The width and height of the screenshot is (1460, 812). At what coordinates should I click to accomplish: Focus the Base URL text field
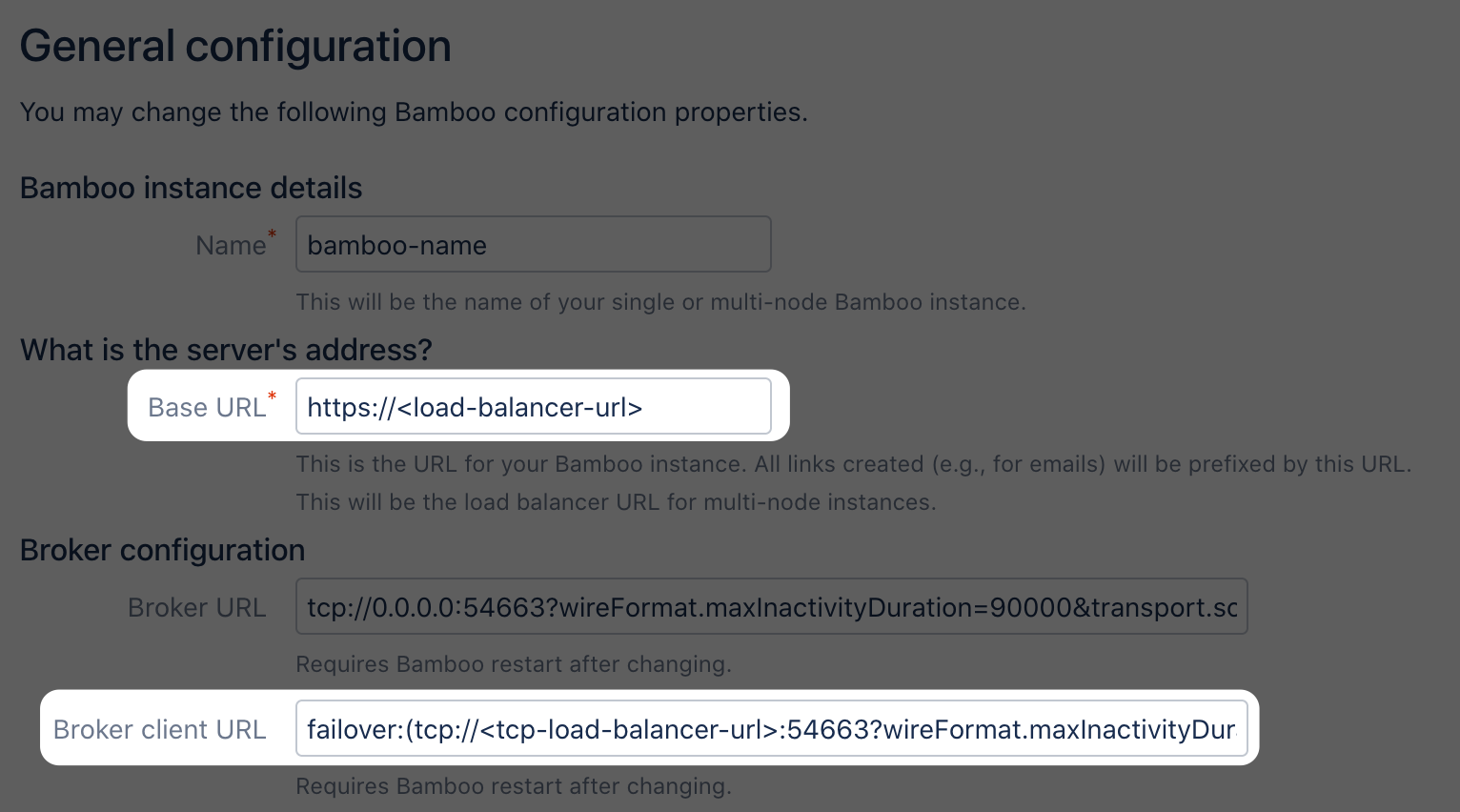pyautogui.click(x=533, y=407)
